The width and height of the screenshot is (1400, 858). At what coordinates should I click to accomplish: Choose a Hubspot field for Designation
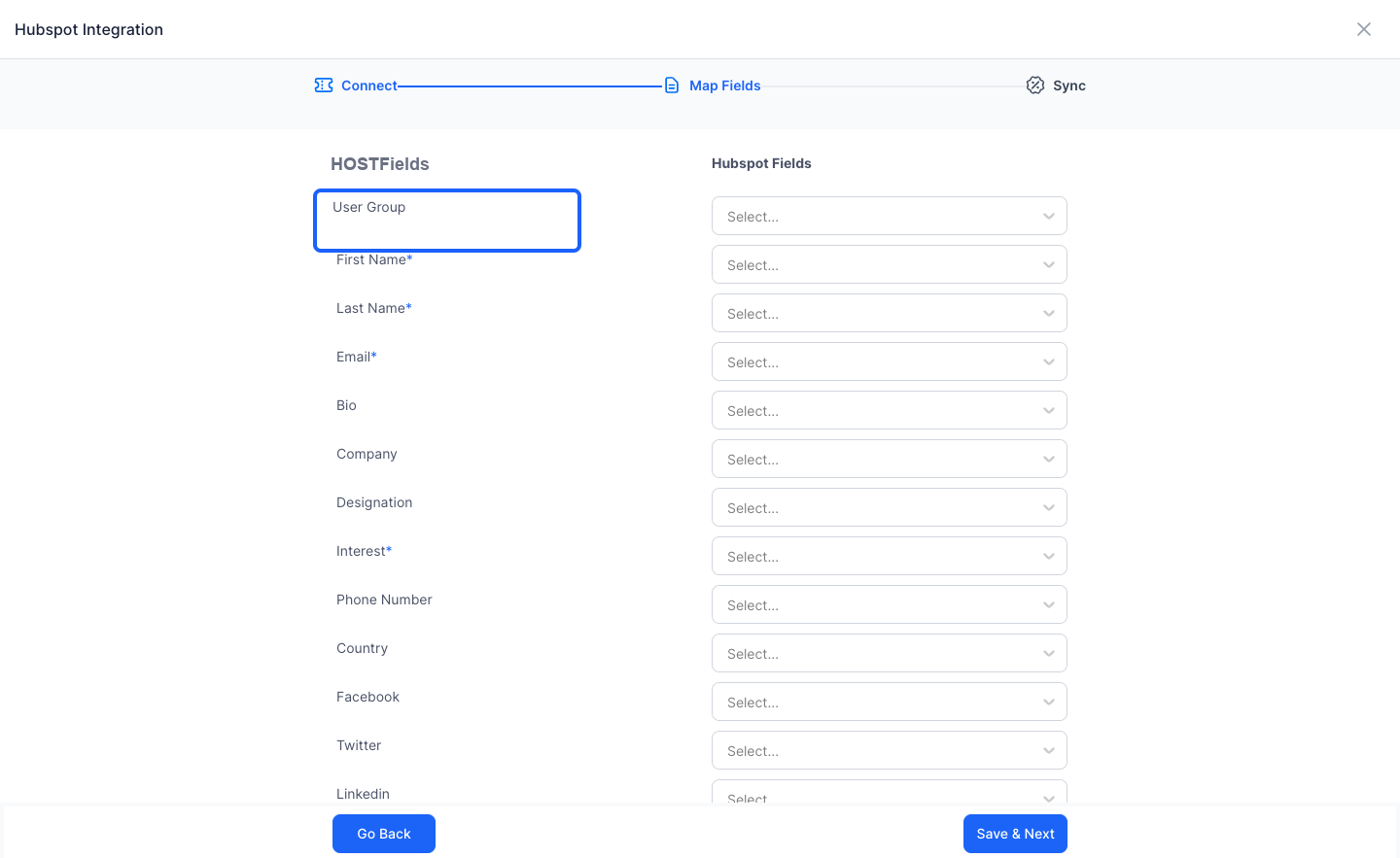890,507
